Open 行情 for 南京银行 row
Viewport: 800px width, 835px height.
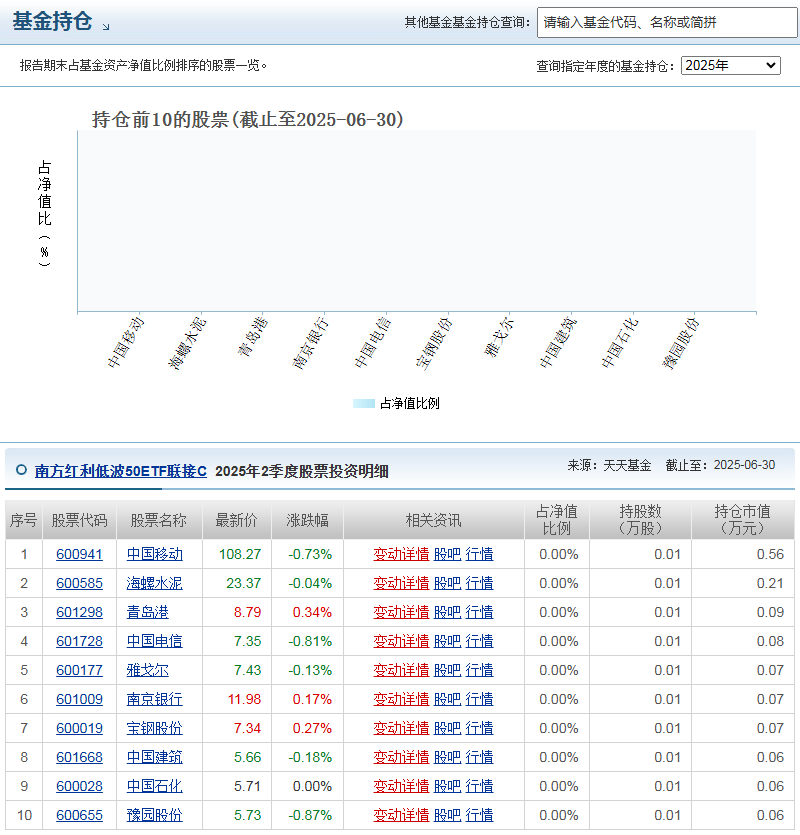479,699
